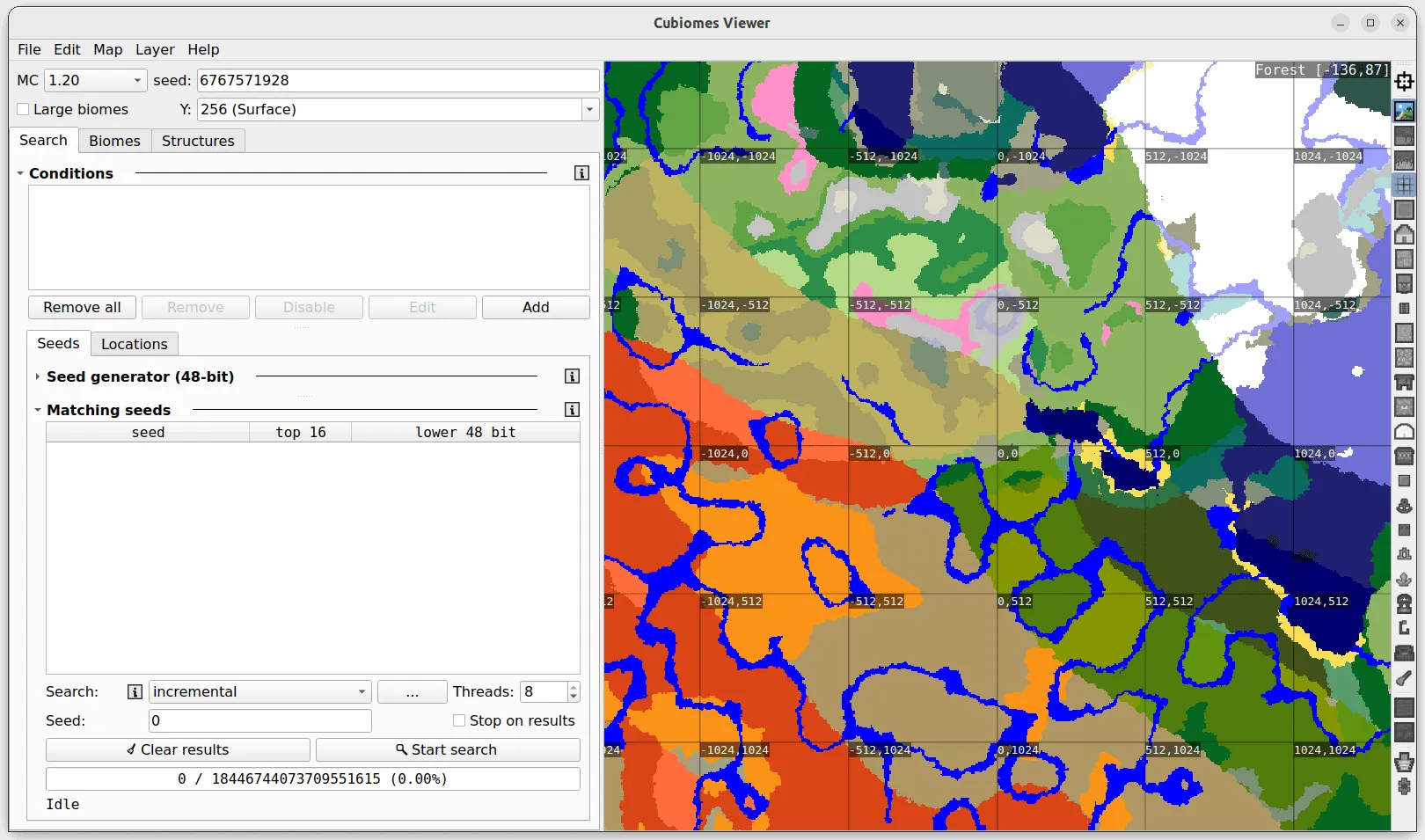Open Matching seeds info icon

572,410
